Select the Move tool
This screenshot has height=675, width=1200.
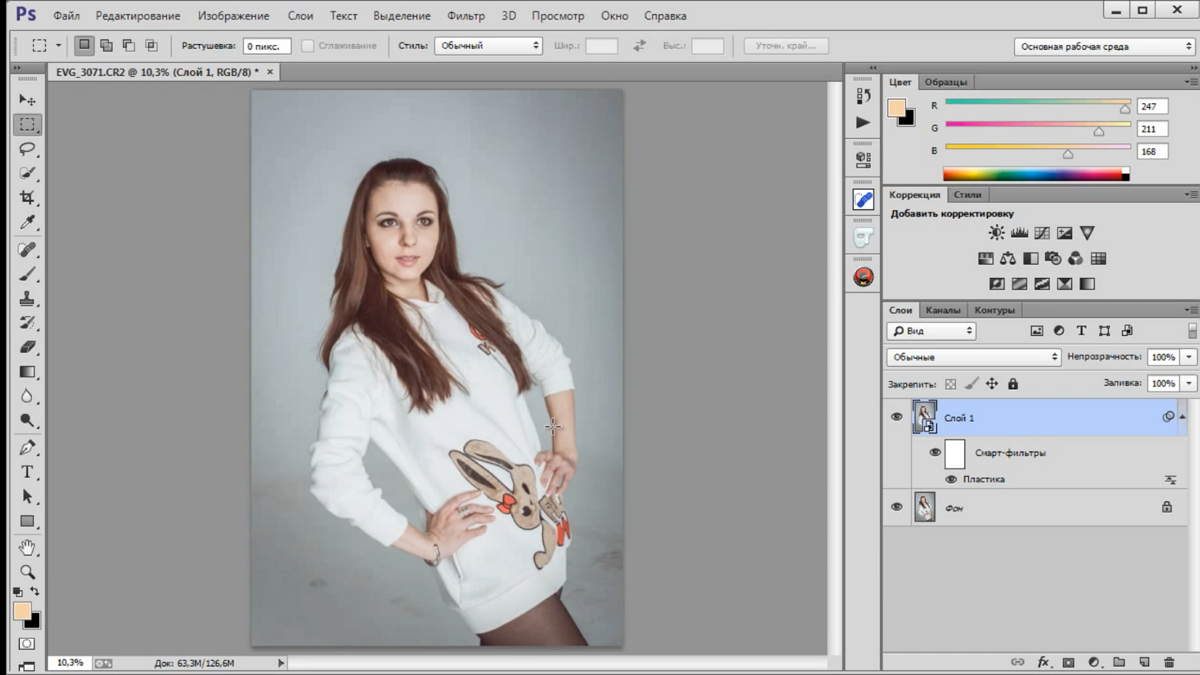click(27, 100)
